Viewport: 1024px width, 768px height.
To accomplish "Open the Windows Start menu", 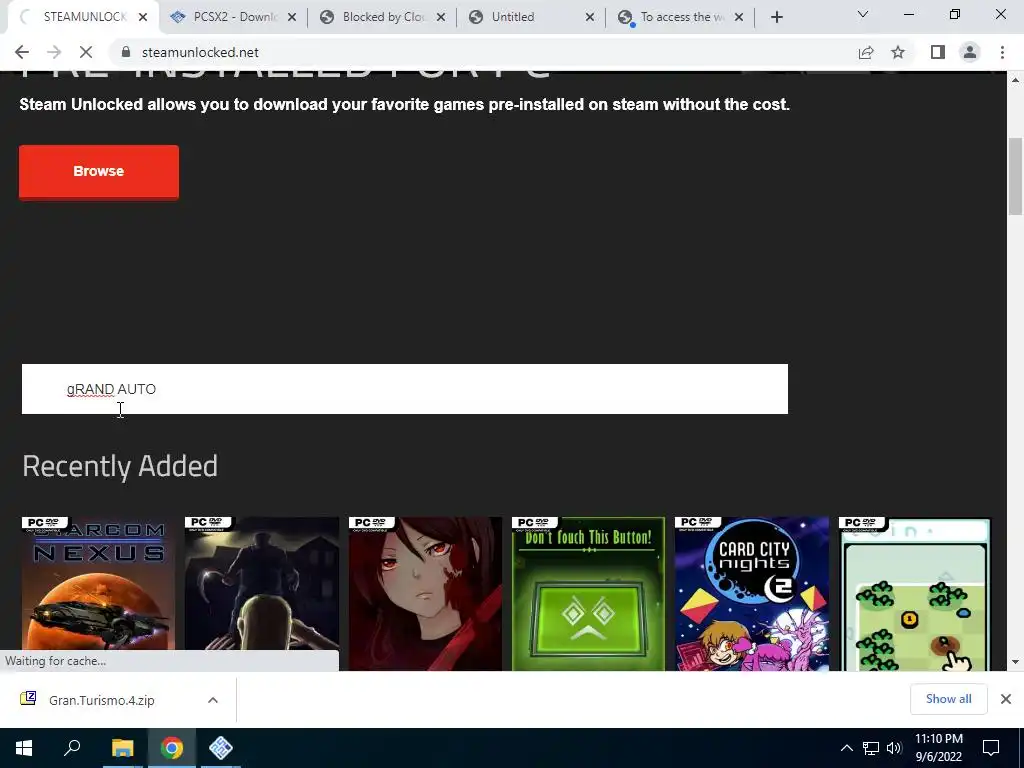I will click(24, 748).
